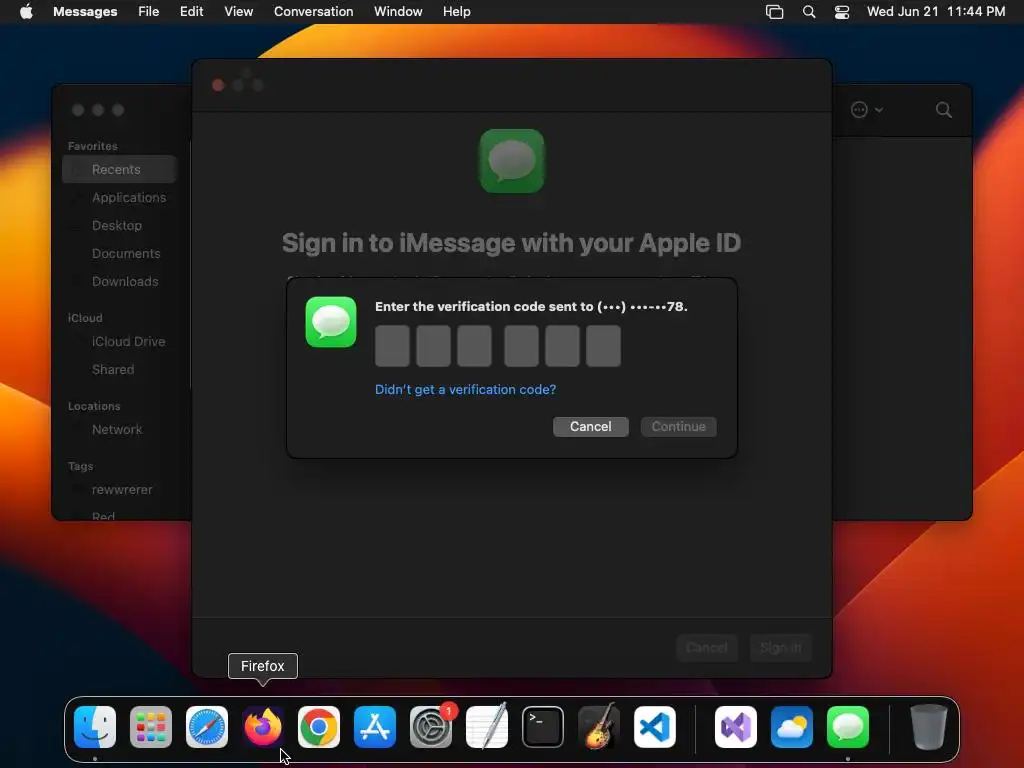1024x768 pixels.
Task: Open the Conversation menu
Action: coord(313,12)
